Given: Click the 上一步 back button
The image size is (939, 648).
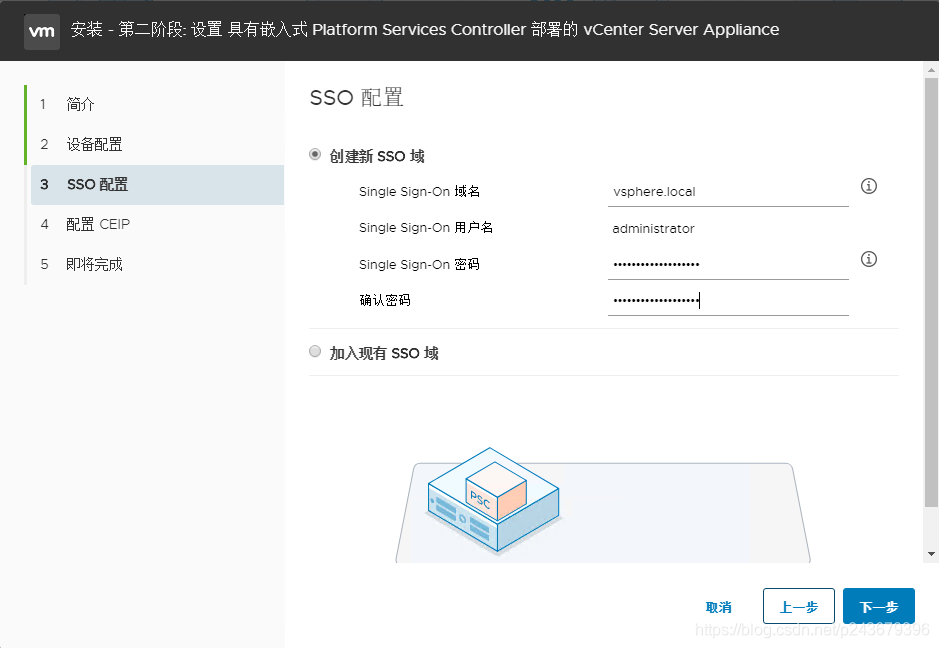Looking at the screenshot, I should pos(798,607).
